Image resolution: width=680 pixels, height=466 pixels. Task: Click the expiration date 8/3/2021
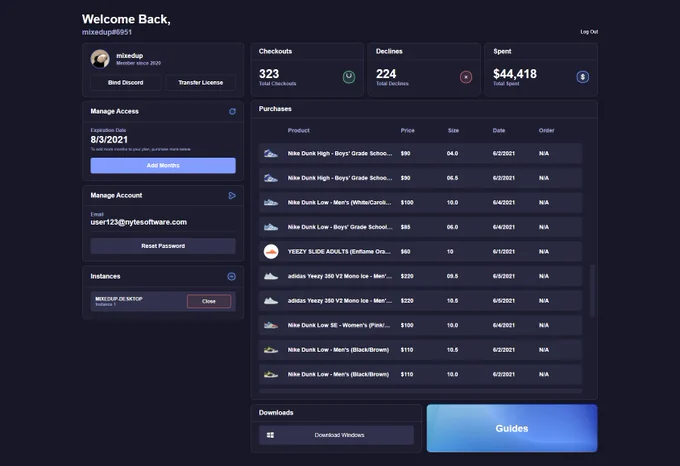(x=109, y=140)
